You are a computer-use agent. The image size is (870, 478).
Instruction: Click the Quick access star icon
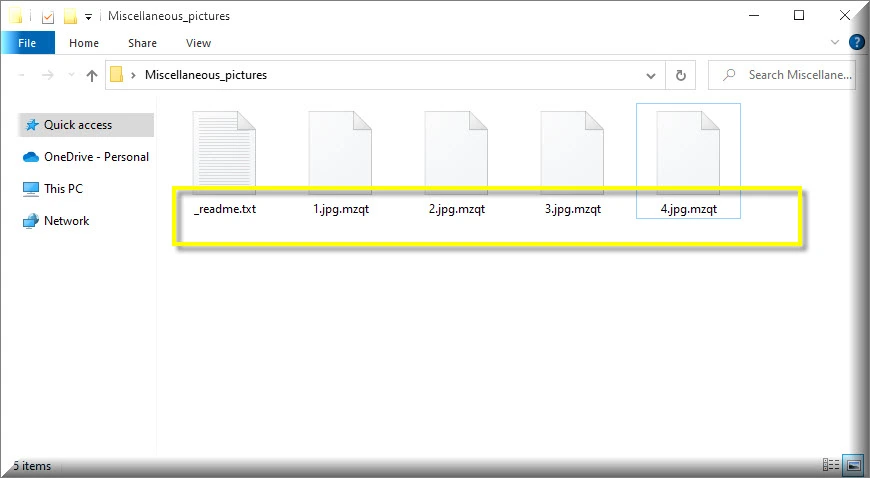32,125
